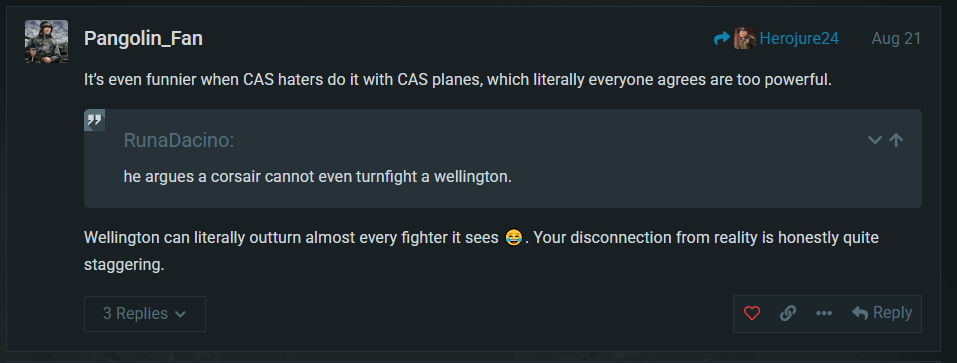Jump to quoted post with up arrow
This screenshot has height=363, width=957.
[x=895, y=140]
